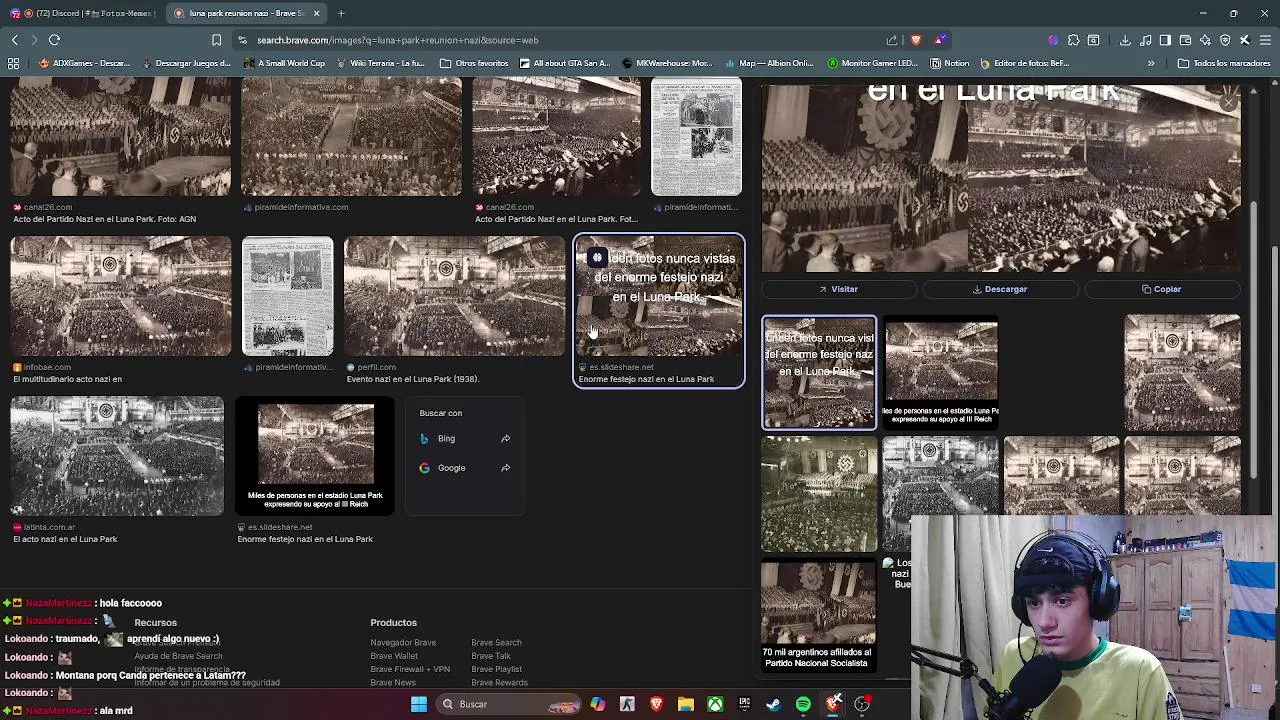Viewport: 1280px width, 720px height.
Task: Open the All about GTA San A... bookmark
Action: click(x=563, y=63)
